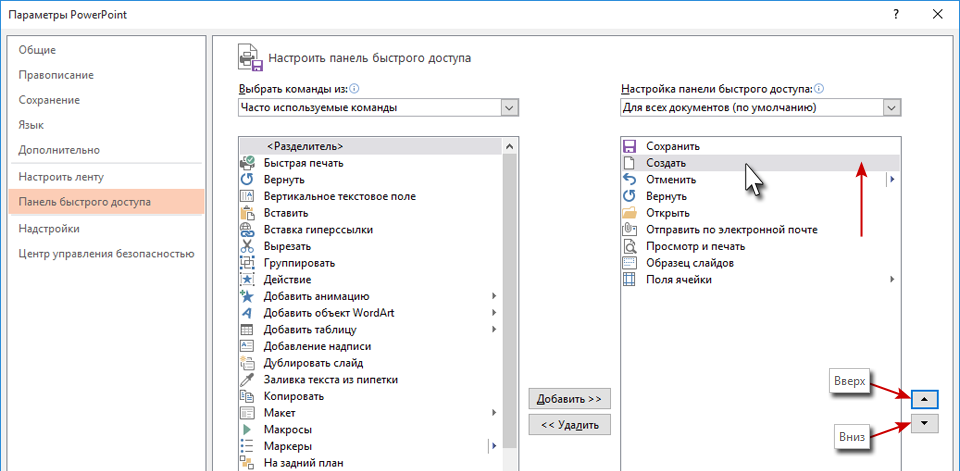The image size is (960, 471).
Task: Click the Добавить объект WordArt icon
Action: (x=247, y=313)
